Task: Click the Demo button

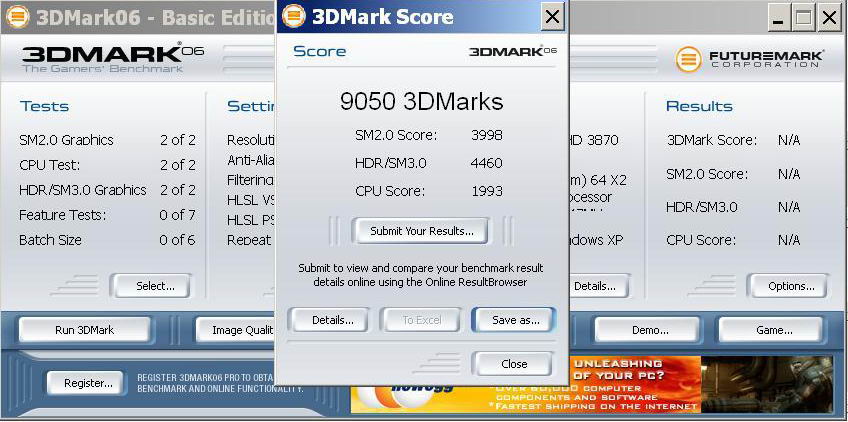Action: click(x=648, y=330)
